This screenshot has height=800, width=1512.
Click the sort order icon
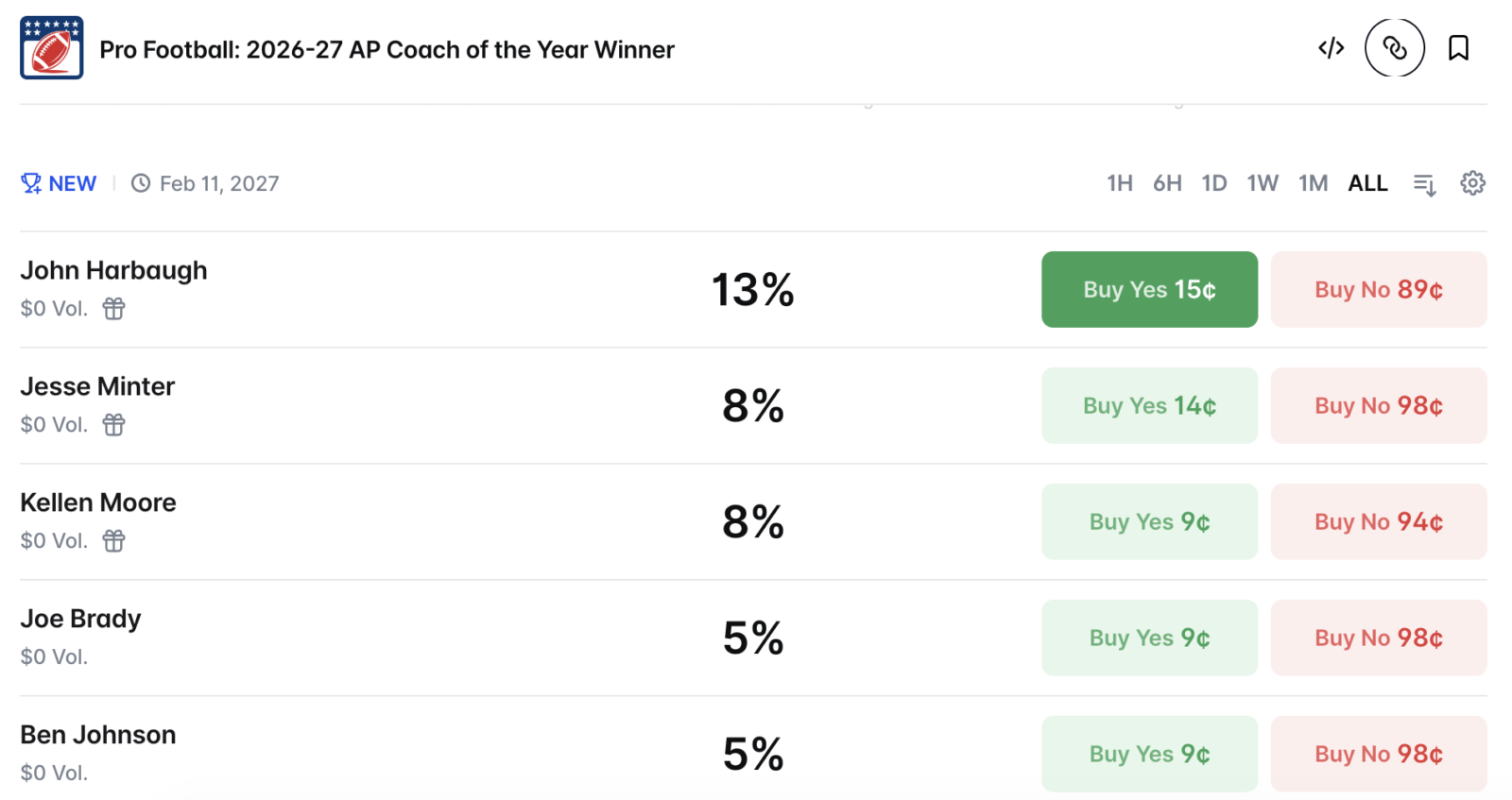click(x=1424, y=184)
